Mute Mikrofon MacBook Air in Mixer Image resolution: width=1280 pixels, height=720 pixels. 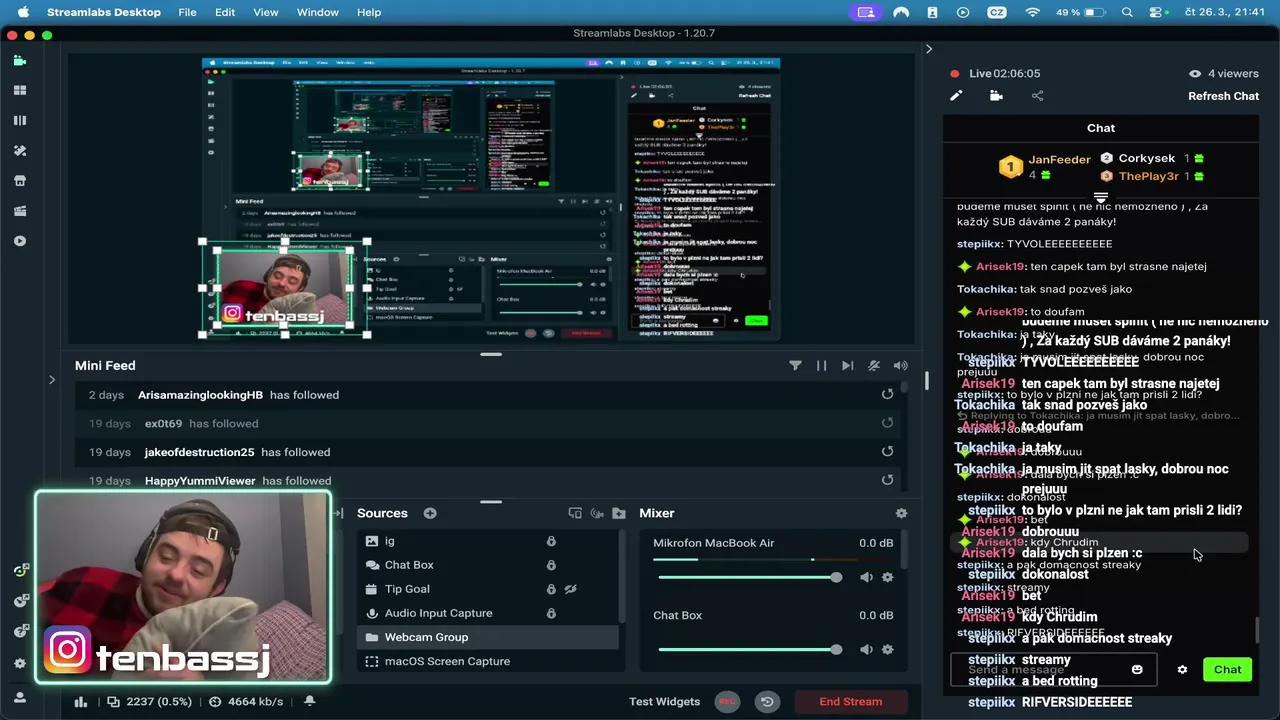point(866,577)
